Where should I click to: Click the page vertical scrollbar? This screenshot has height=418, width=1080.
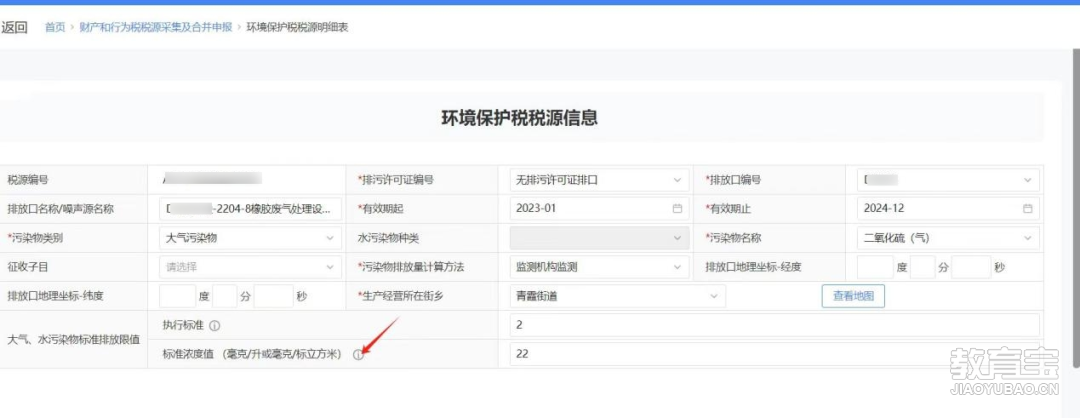tap(1076, 207)
